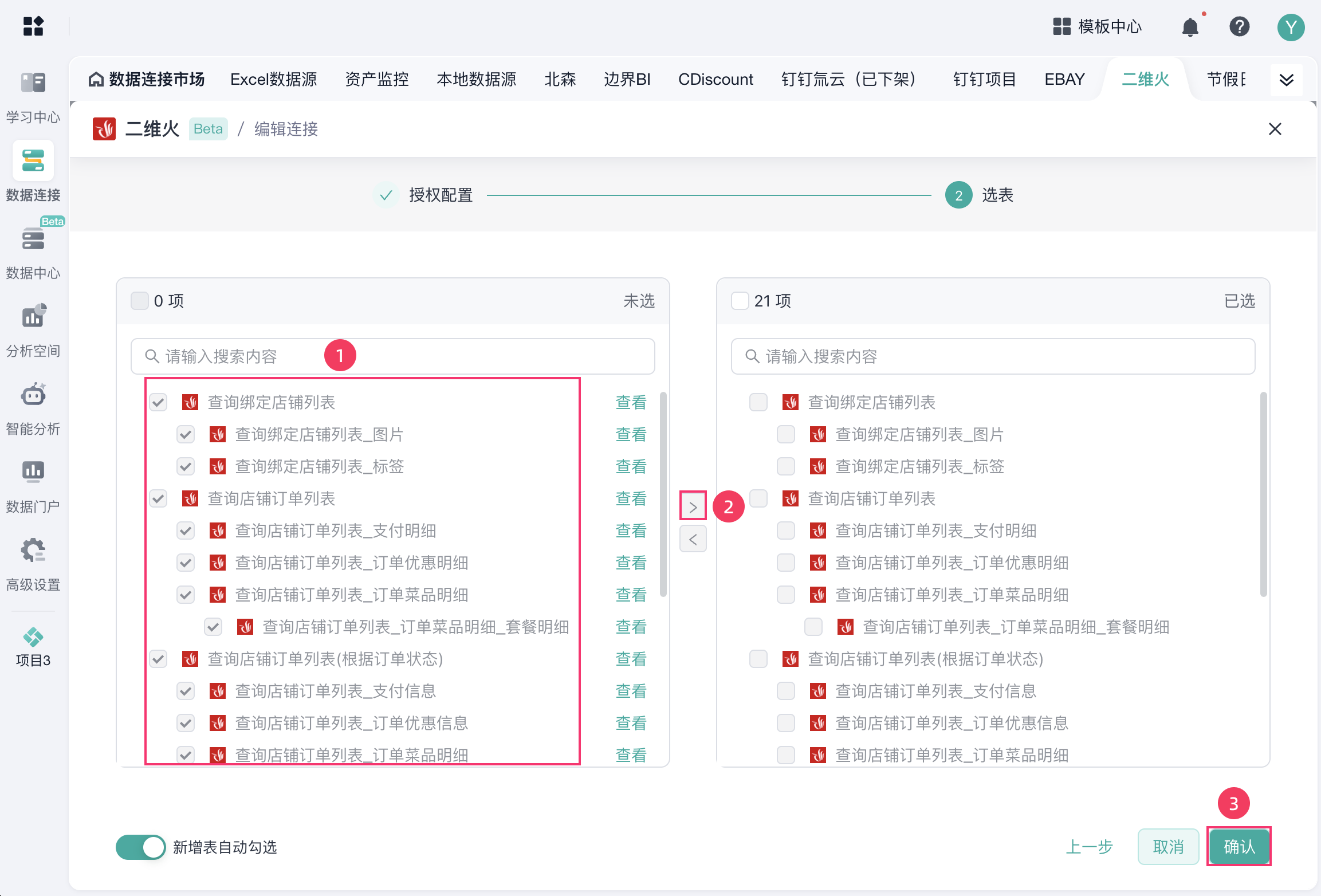The width and height of the screenshot is (1321, 896).
Task: Switch to 项目3 workspace
Action: coord(33,647)
